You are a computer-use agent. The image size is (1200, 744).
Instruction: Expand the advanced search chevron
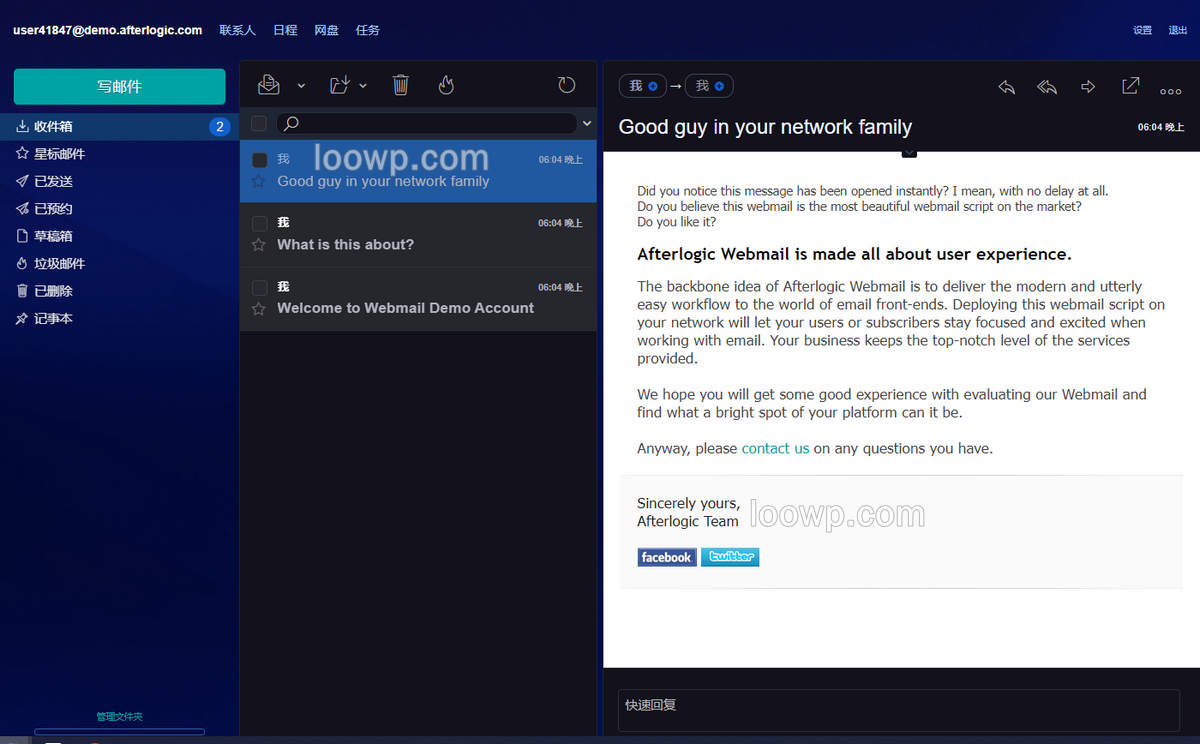[x=587, y=123]
